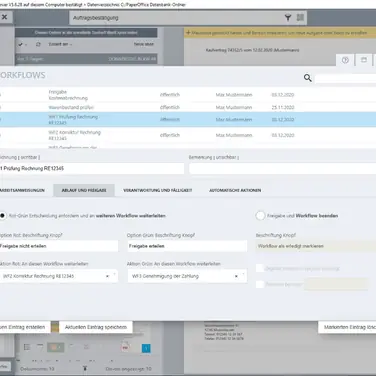The width and height of the screenshot is (376, 376).
Task: Select Freigabe und Workflow beenden radio option
Action: [x=260, y=216]
